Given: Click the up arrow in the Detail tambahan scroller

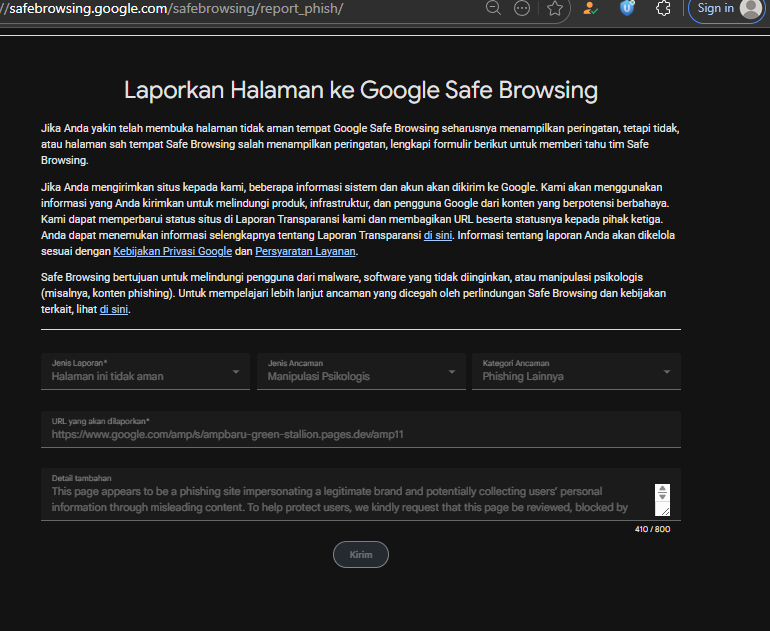Looking at the screenshot, I should [662, 489].
